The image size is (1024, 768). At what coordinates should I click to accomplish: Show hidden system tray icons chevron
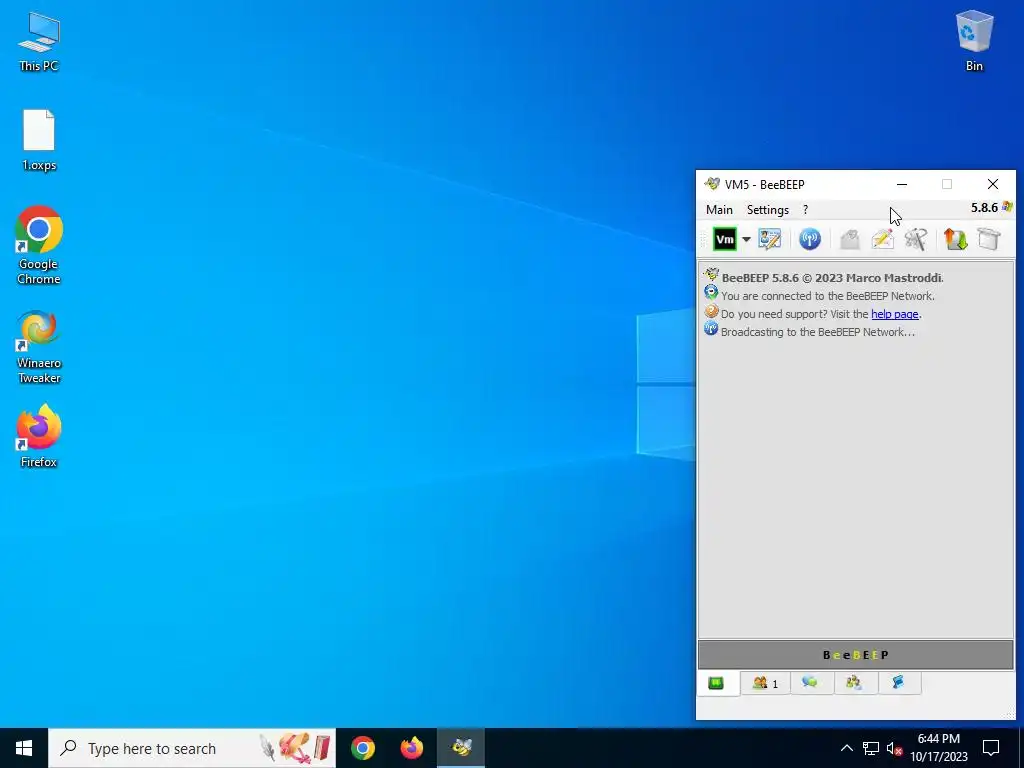[x=846, y=748]
